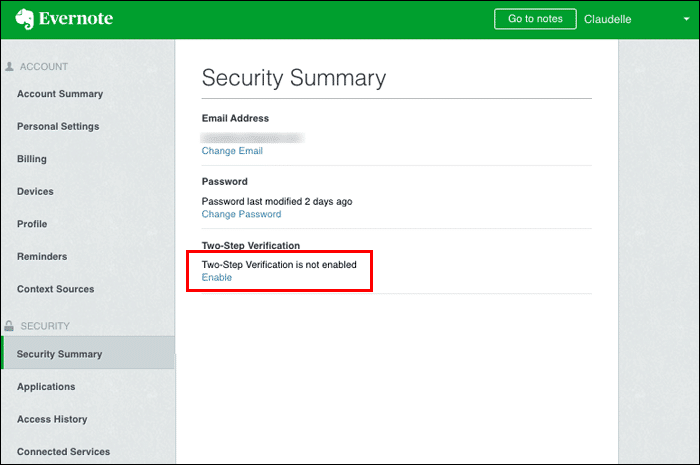Screen dimensions: 700x465
Task: Go to the Devices page
Action: click(35, 191)
